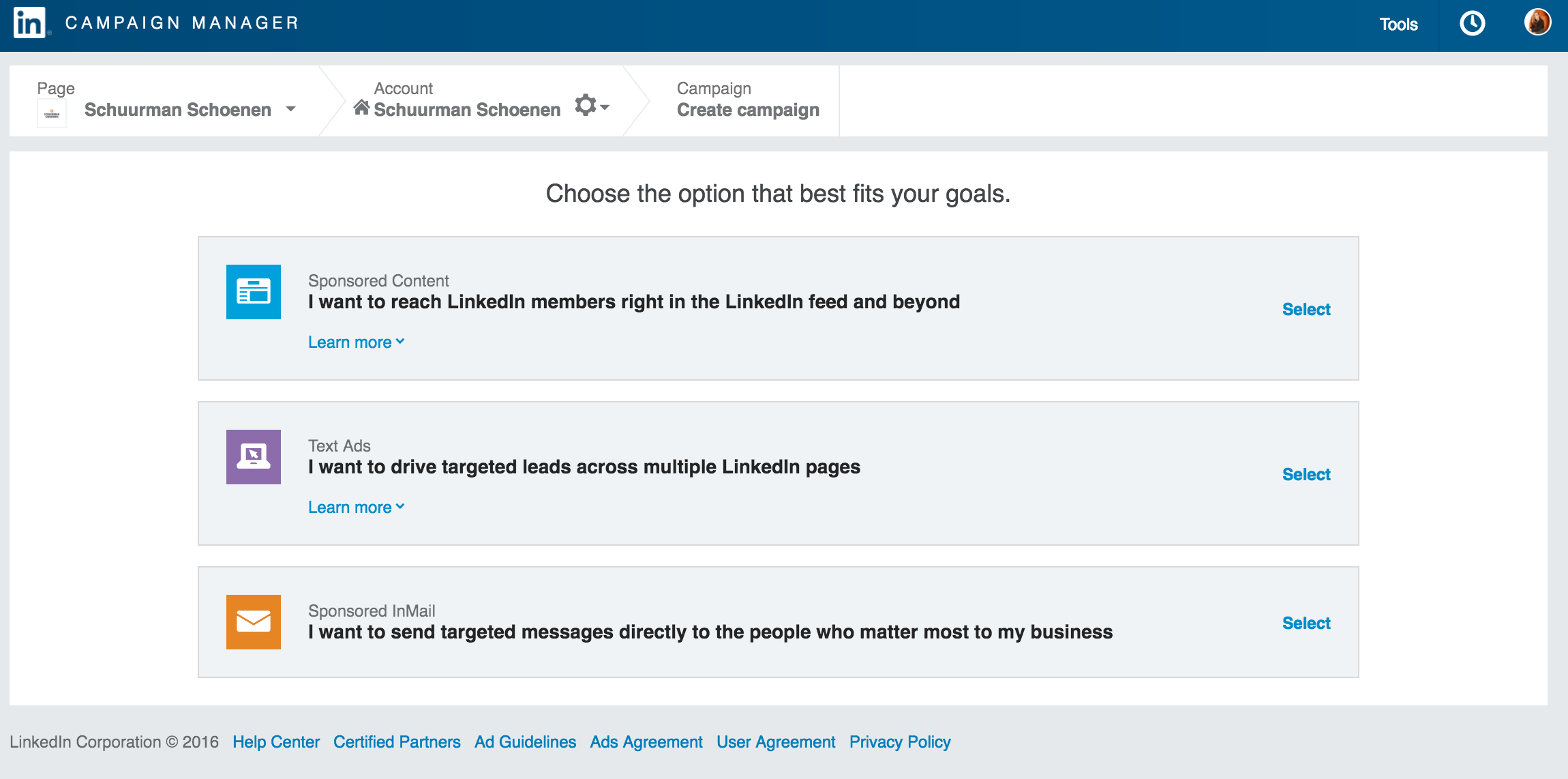
Task: Select the Text Ads option
Action: pos(1306,475)
